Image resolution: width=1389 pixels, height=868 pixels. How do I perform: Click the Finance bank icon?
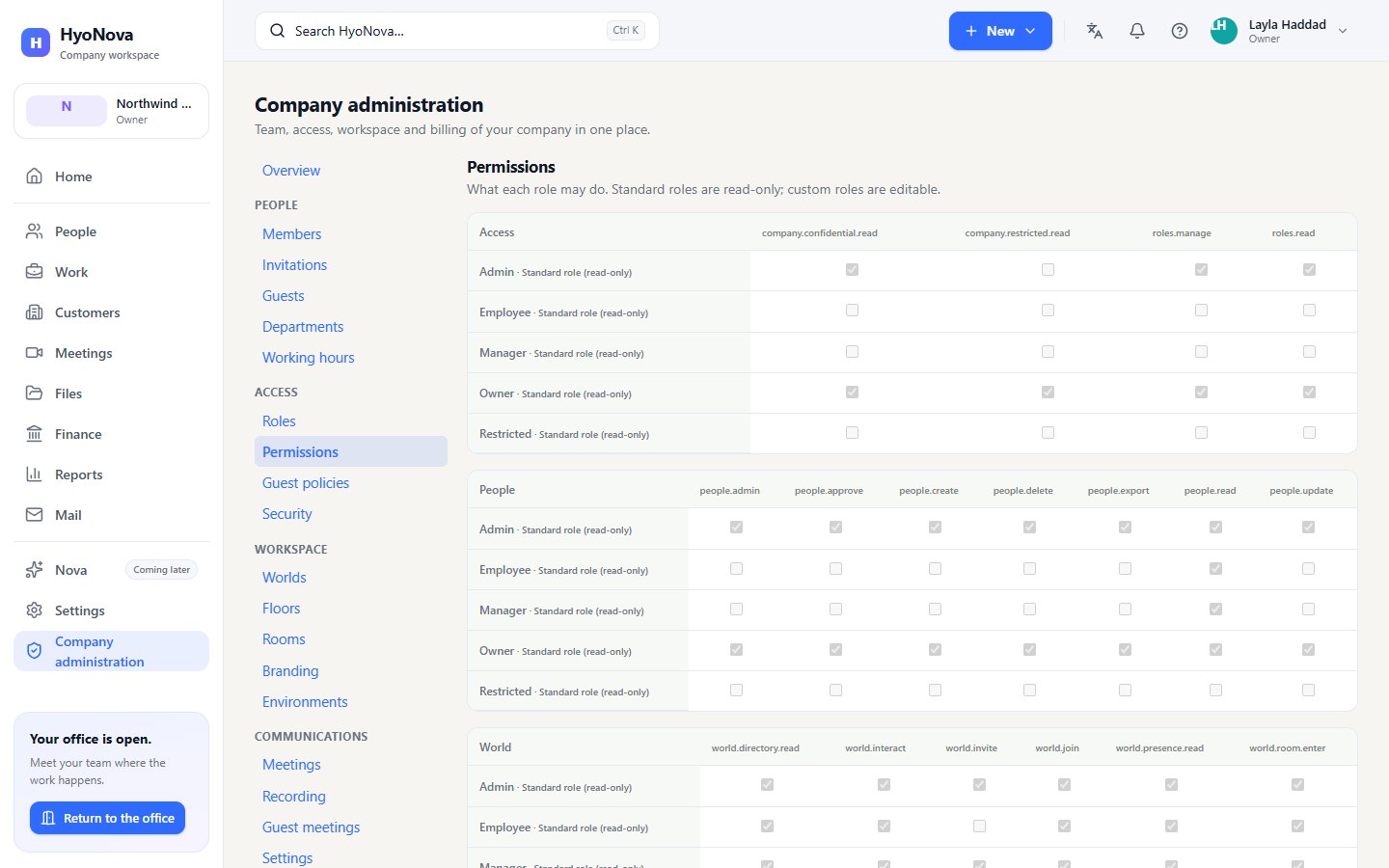35,434
